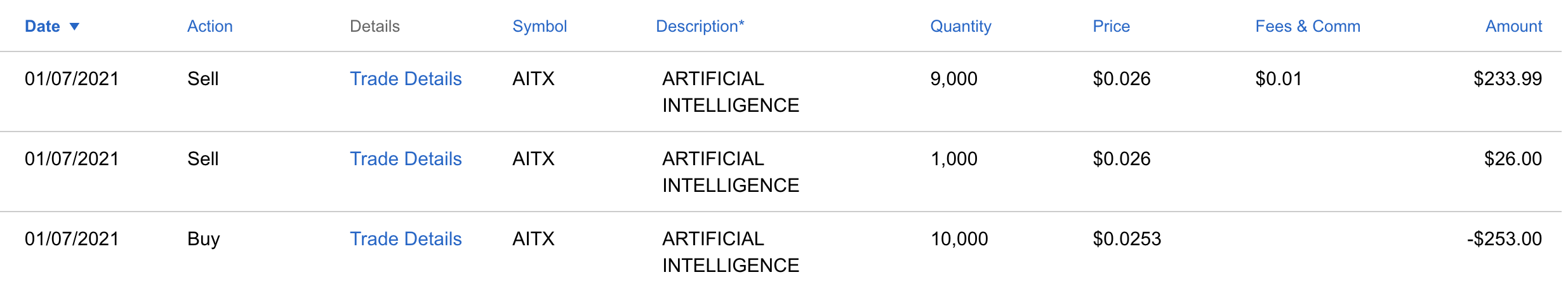The width and height of the screenshot is (1568, 291).
Task: Click the $26.00 amount cell
Action: pos(1513,159)
